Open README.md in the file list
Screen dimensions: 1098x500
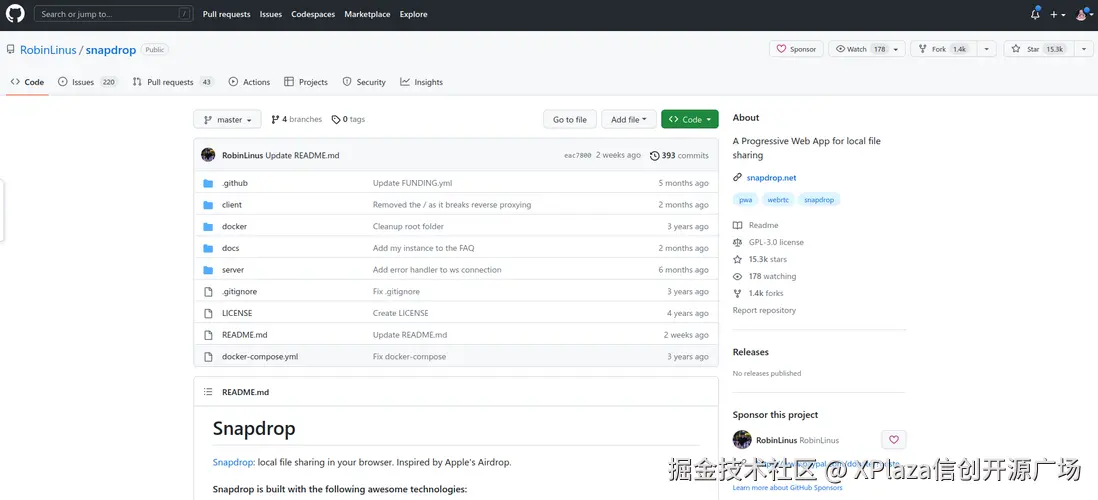245,335
